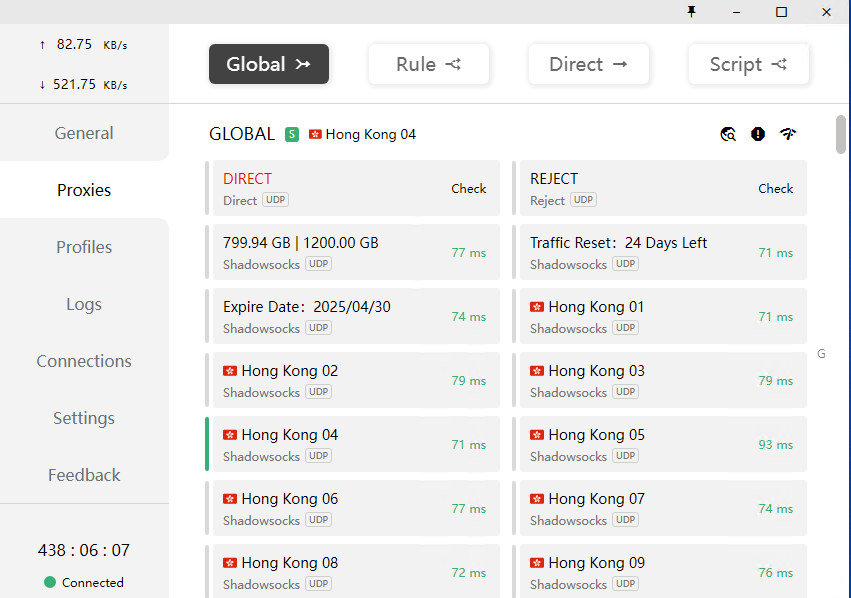Open the Profiles tab in sidebar
Image resolution: width=851 pixels, height=598 pixels.
[x=84, y=247]
